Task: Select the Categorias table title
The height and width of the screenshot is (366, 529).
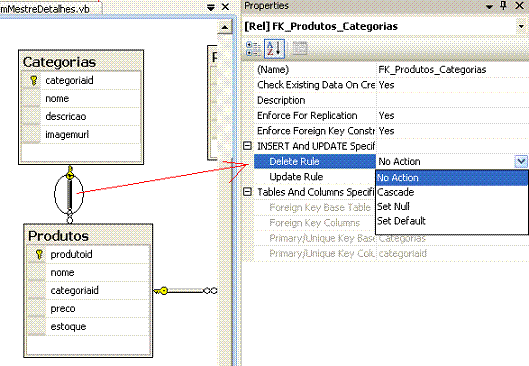Action: [x=59, y=62]
